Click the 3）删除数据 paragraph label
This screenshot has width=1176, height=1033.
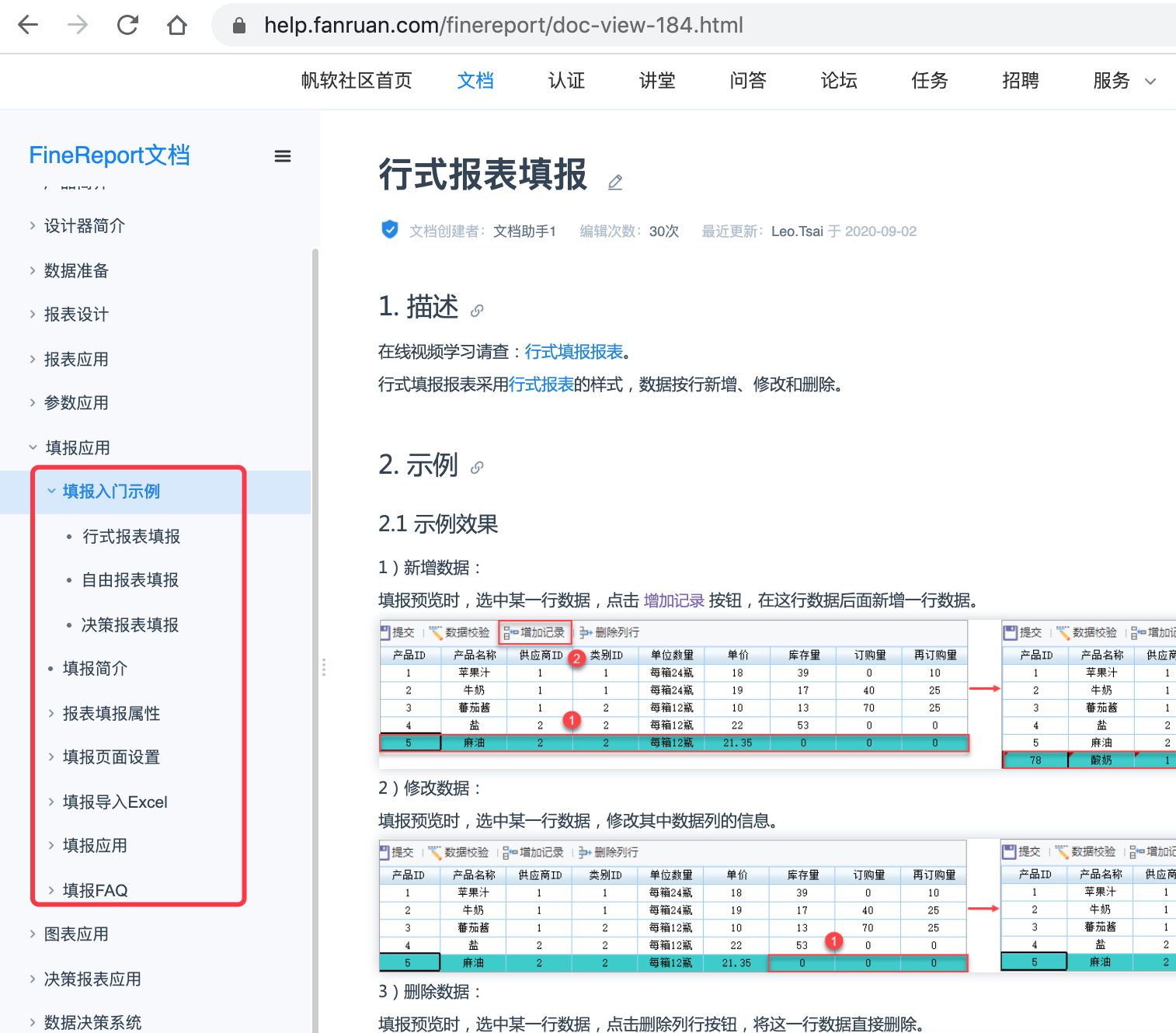pos(430,992)
